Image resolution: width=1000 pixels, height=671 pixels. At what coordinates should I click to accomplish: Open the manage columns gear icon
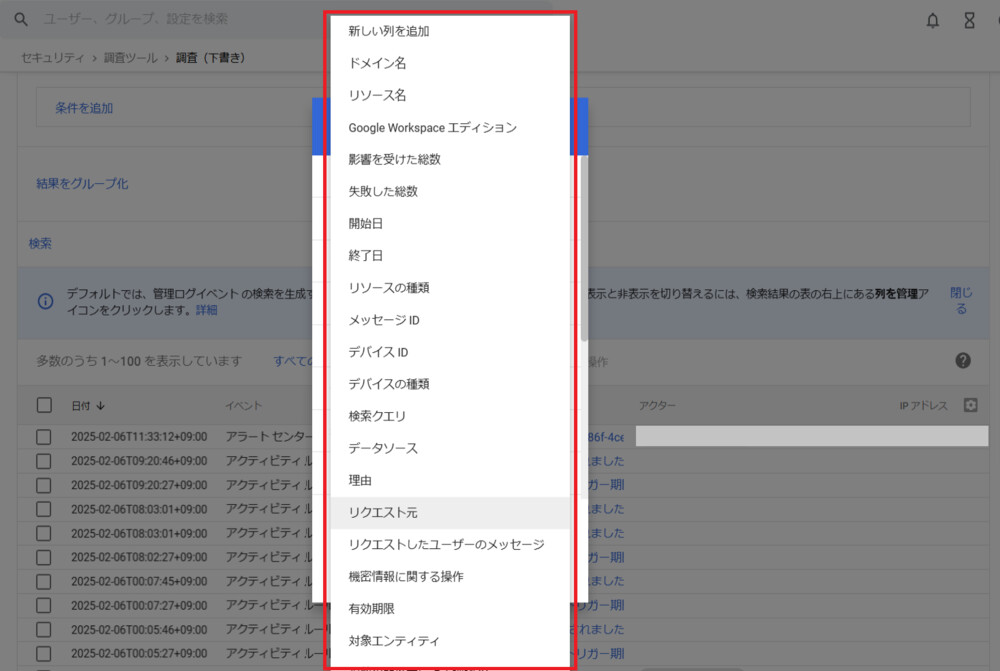click(971, 405)
